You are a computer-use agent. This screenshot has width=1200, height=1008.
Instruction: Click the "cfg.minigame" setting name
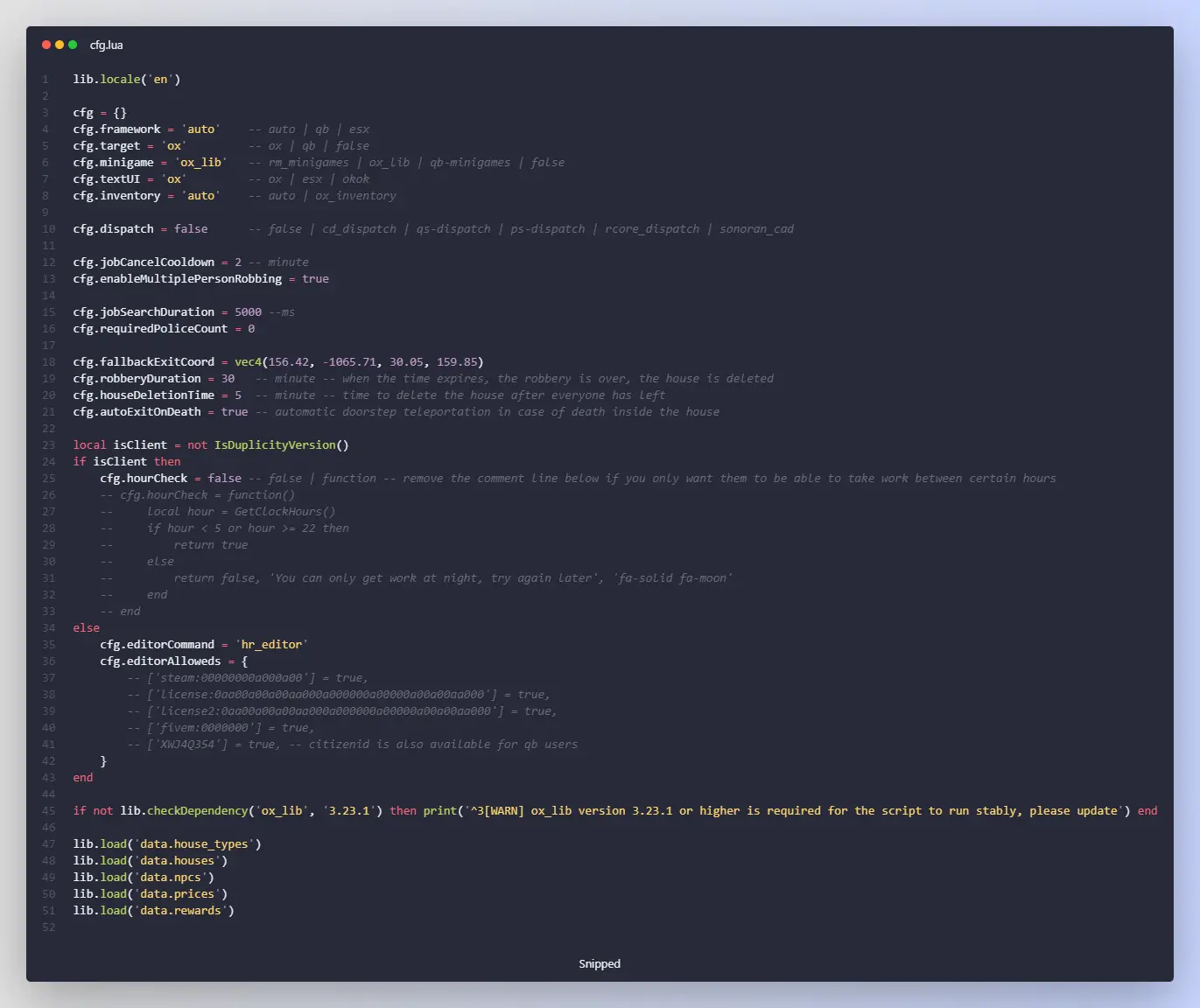[x=114, y=162]
